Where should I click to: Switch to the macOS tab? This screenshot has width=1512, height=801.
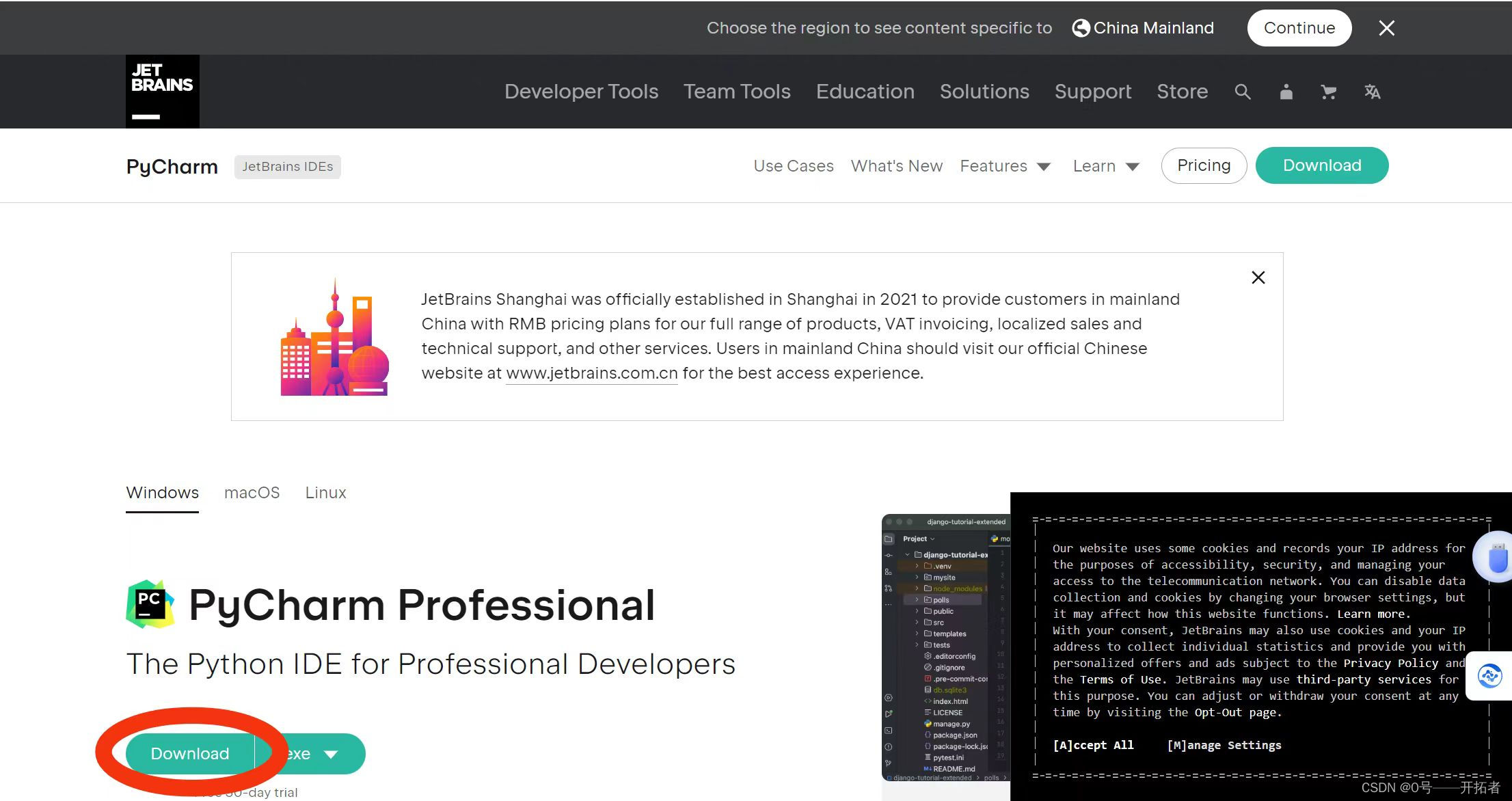pos(252,492)
